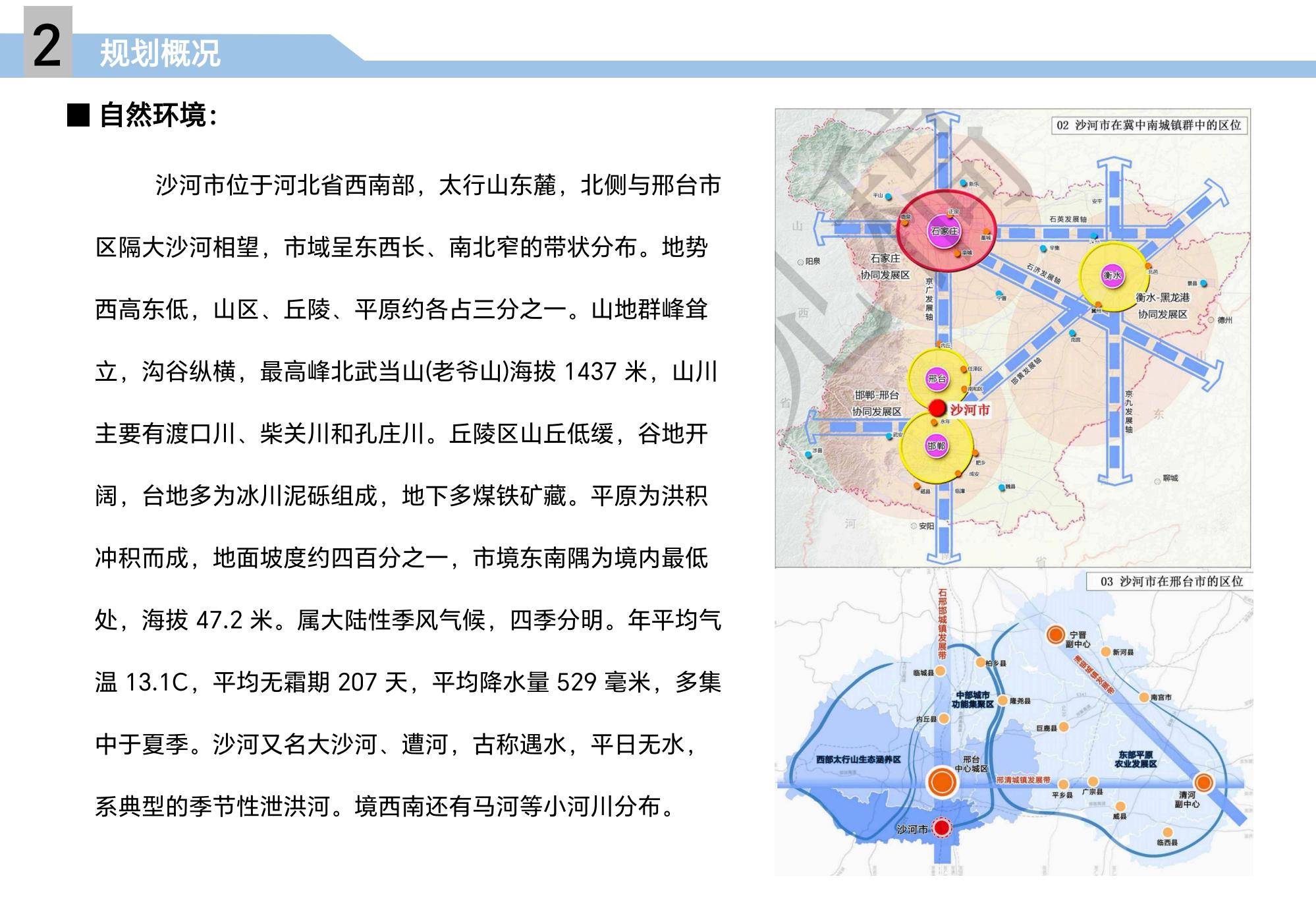Click the city label "阳泉" on upper map
The image size is (1316, 912).
pyautogui.click(x=813, y=262)
